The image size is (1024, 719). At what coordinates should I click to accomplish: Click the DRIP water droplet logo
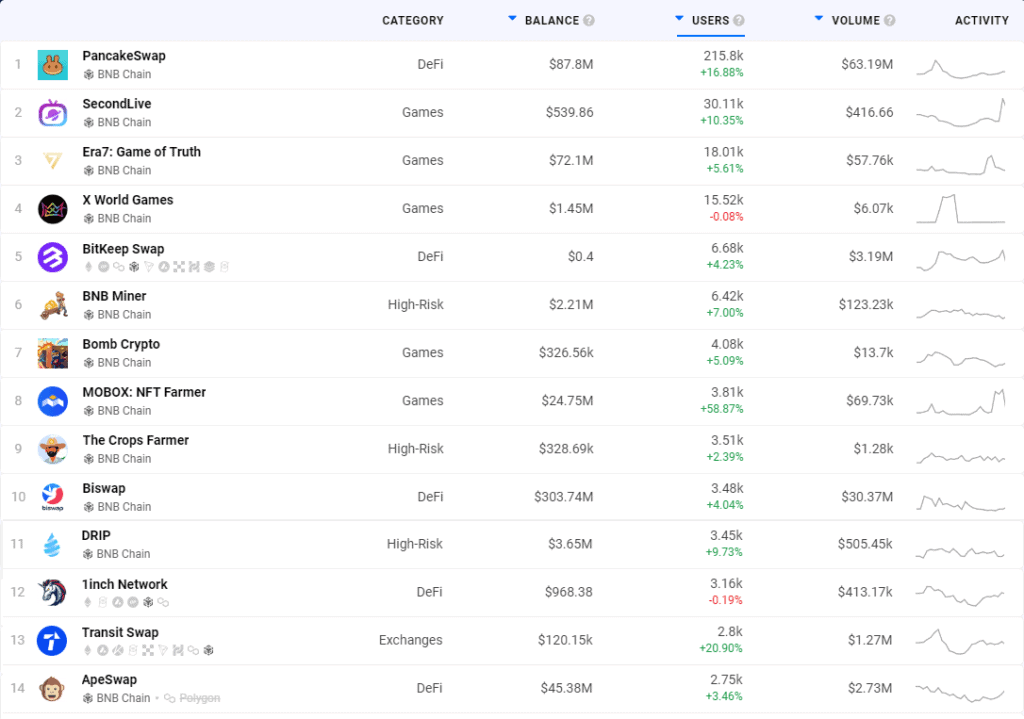52,544
